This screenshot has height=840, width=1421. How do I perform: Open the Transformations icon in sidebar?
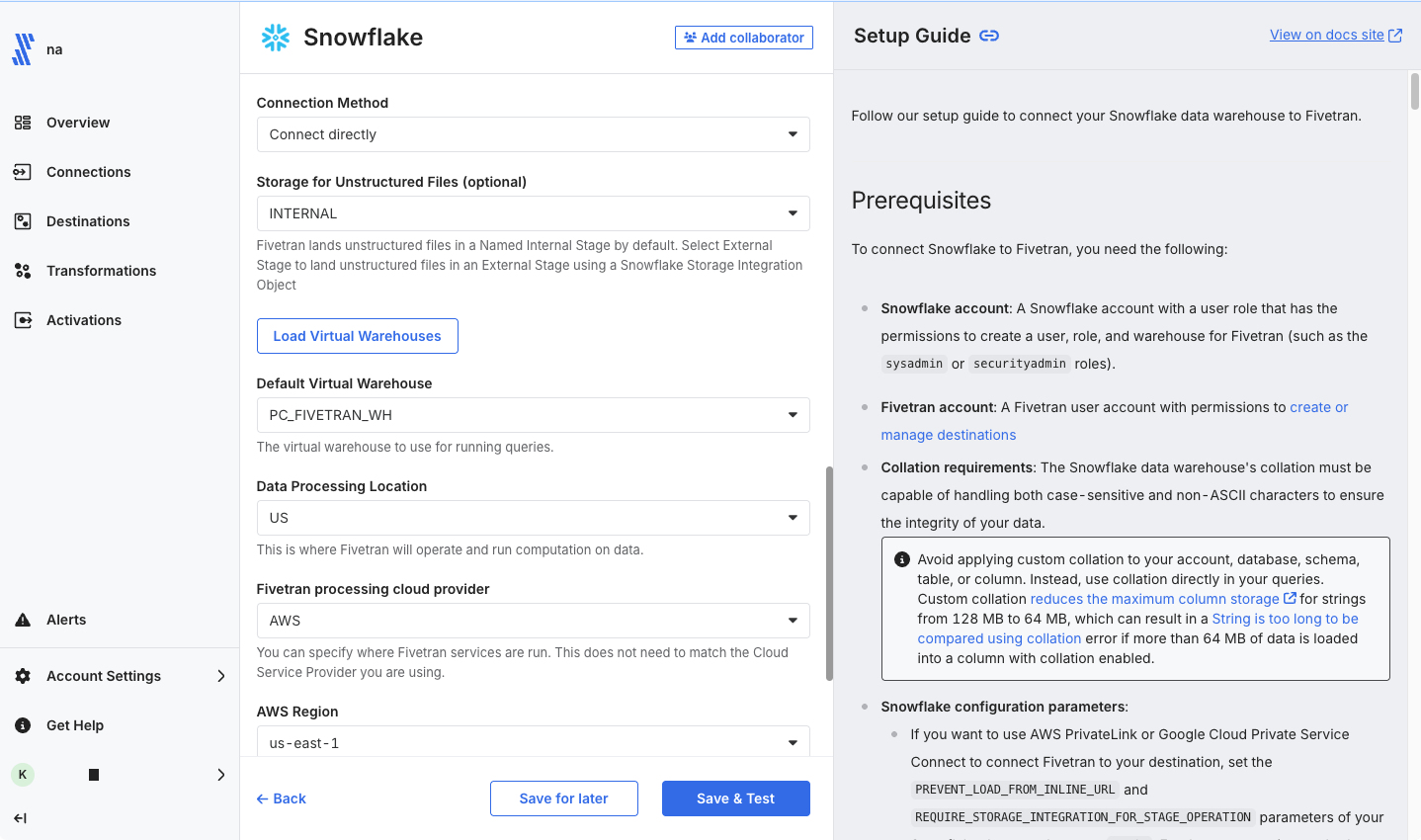click(23, 271)
